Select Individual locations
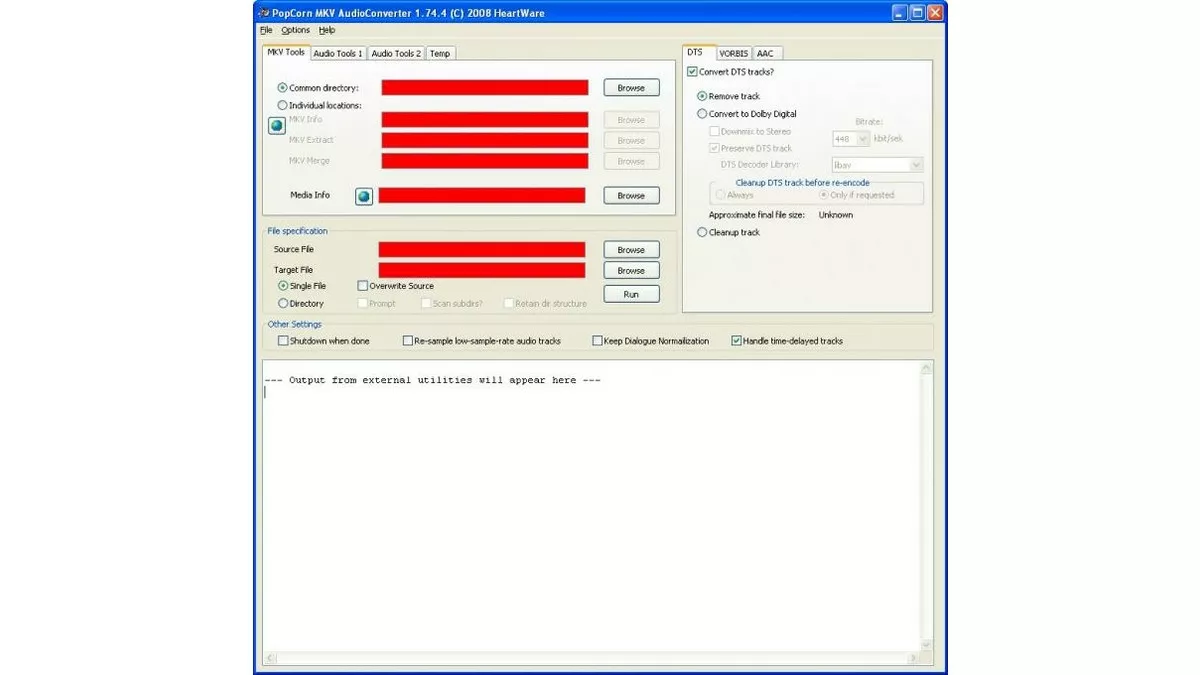The width and height of the screenshot is (1200, 675). click(282, 105)
